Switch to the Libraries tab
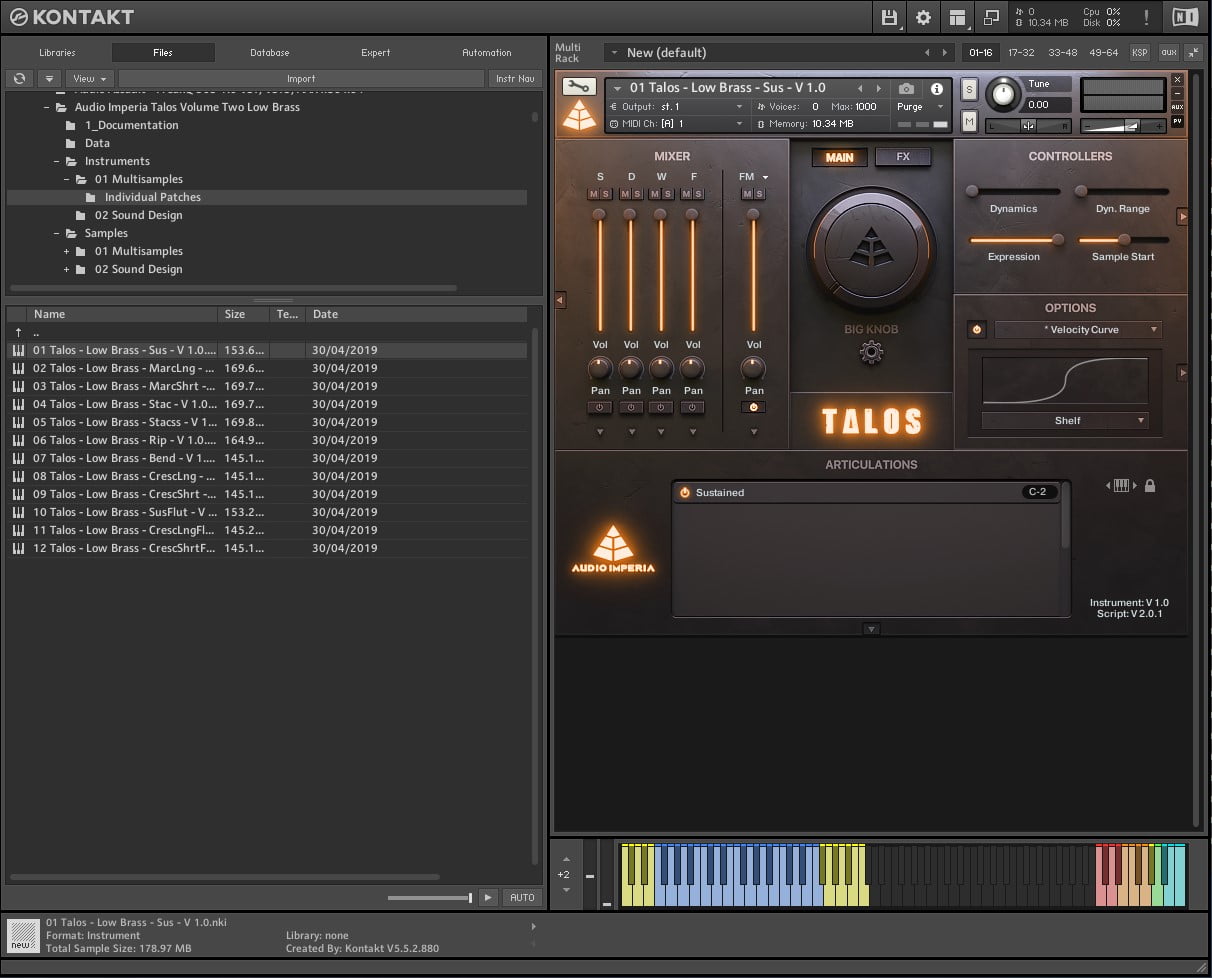This screenshot has height=978, width=1212. pos(57,53)
